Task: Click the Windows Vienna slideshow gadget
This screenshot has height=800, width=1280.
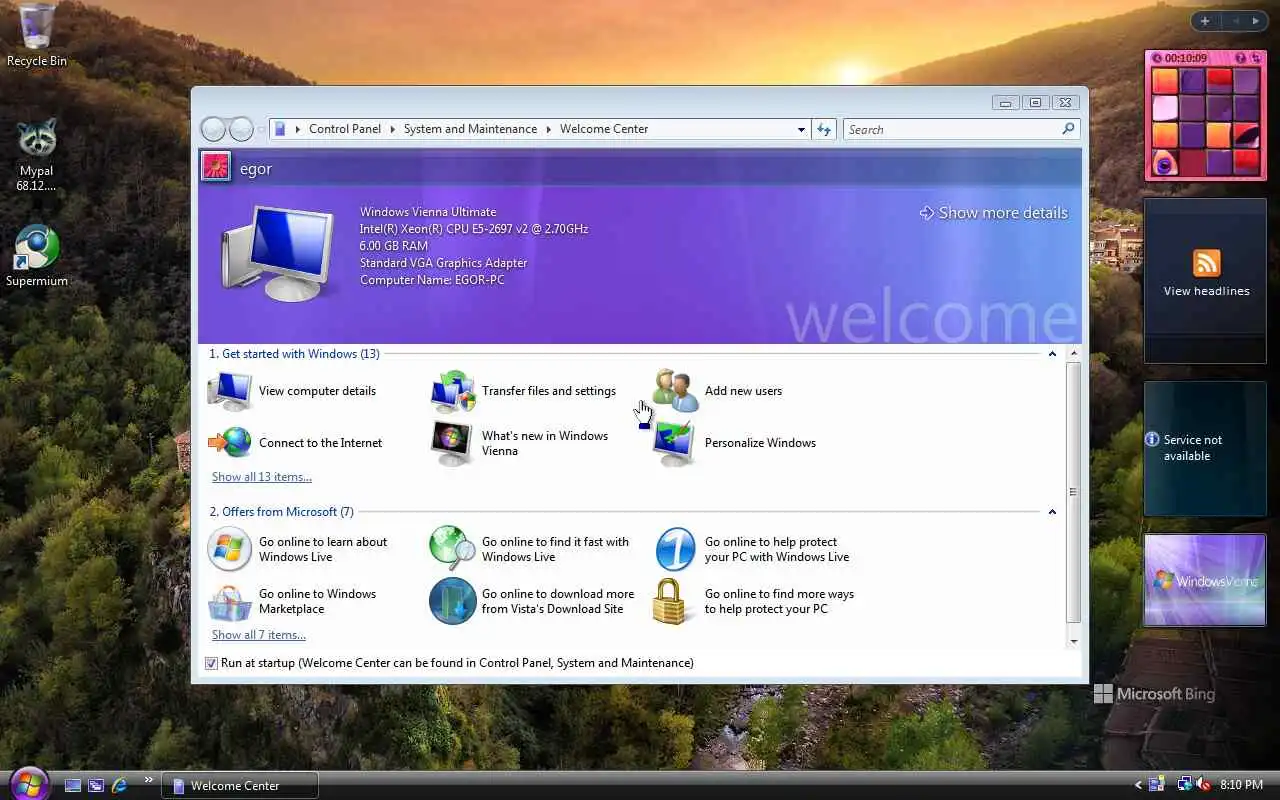Action: click(x=1205, y=580)
